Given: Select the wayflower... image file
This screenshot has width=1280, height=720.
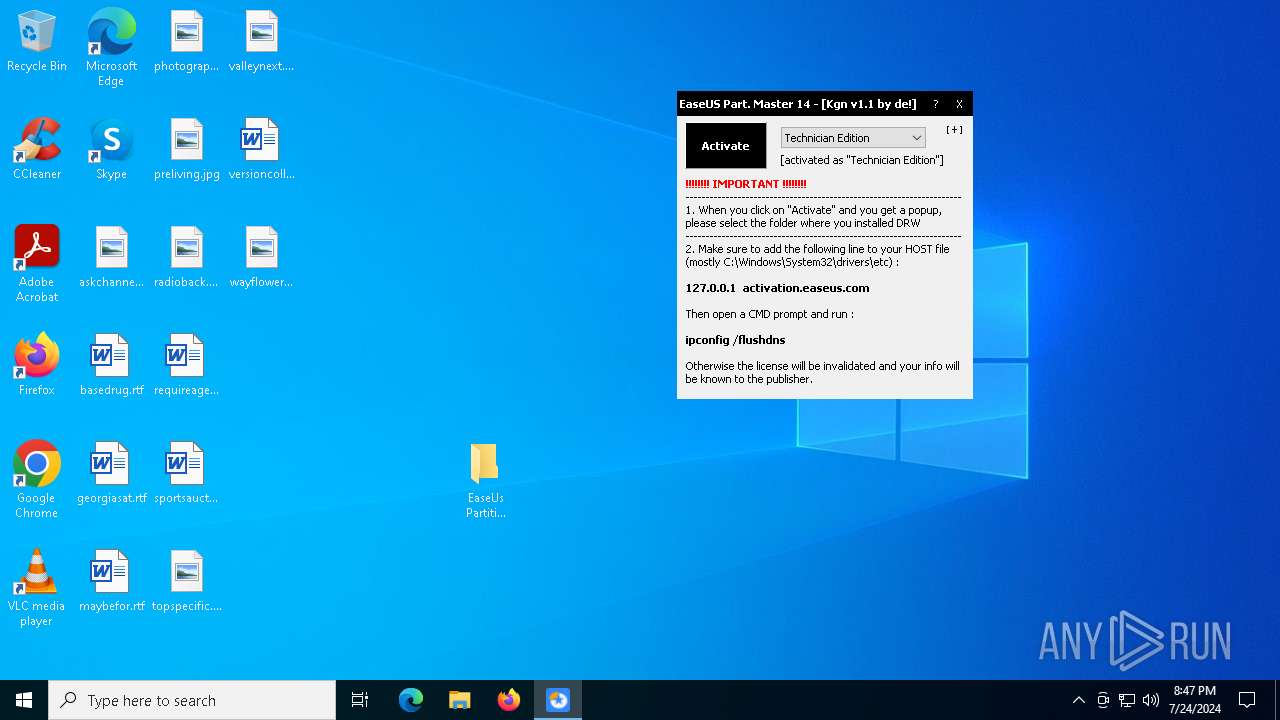Looking at the screenshot, I should point(261,258).
